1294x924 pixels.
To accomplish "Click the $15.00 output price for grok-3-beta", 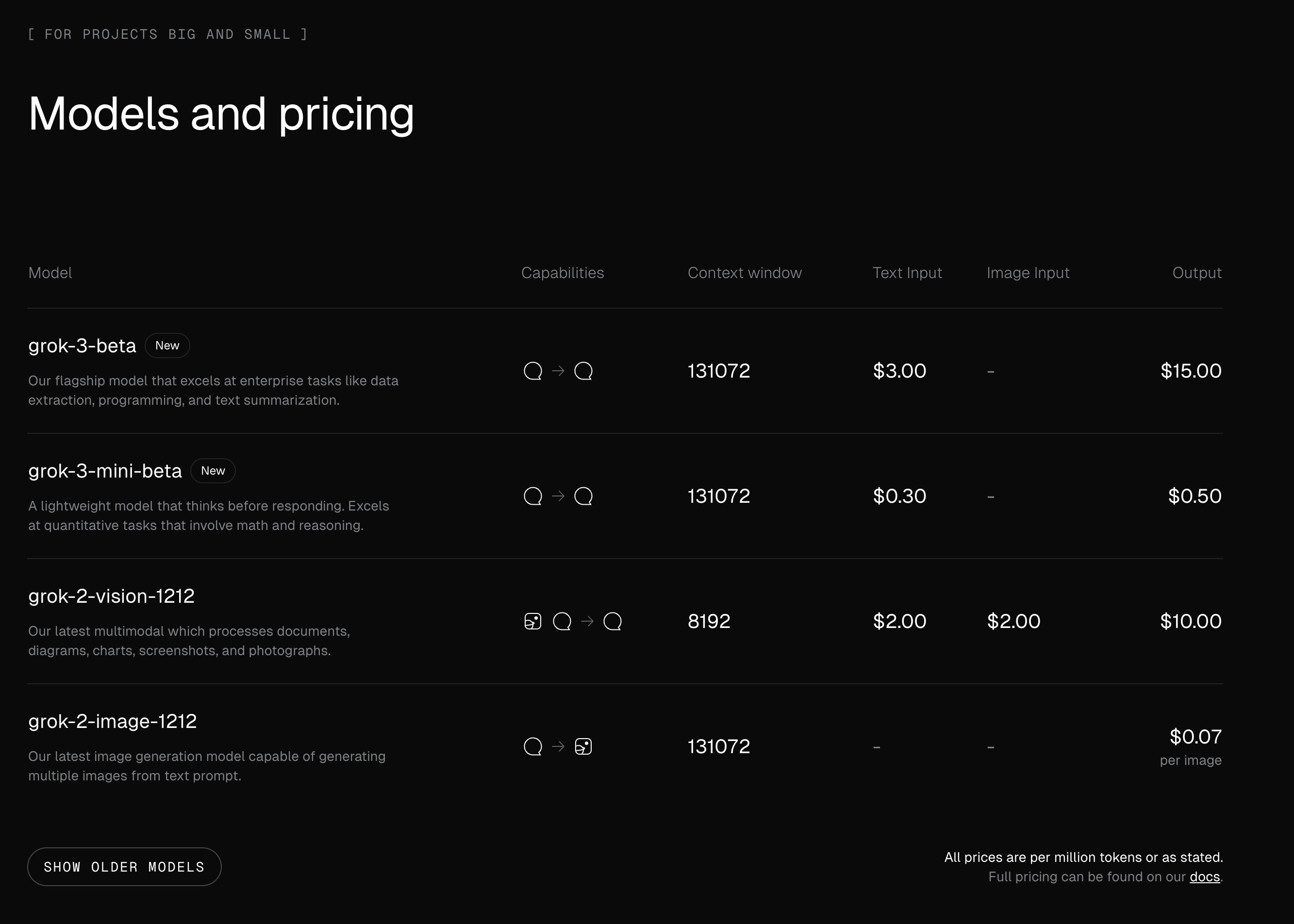I will [1191, 371].
